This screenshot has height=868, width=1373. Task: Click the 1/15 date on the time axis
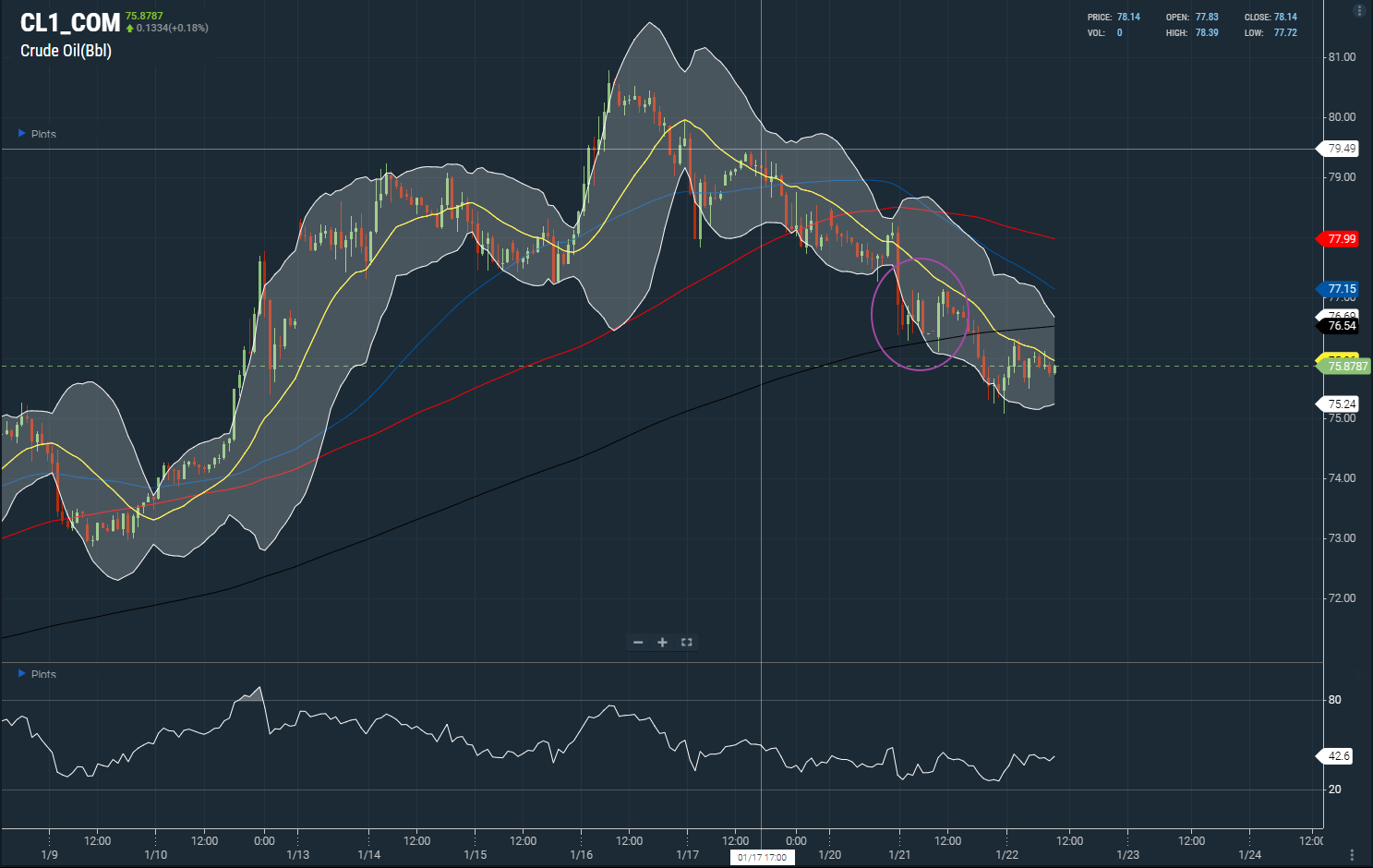click(475, 855)
